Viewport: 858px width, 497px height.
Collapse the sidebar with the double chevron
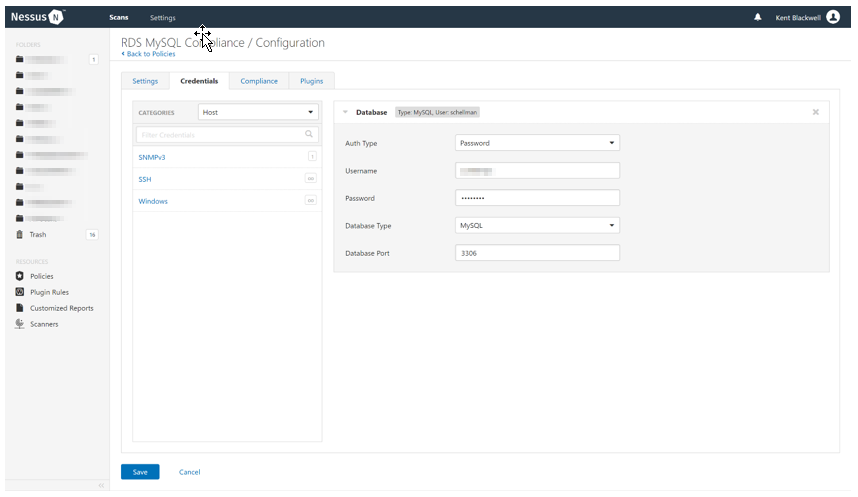(x=101, y=486)
